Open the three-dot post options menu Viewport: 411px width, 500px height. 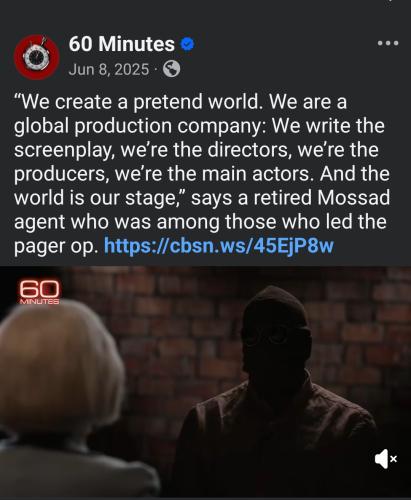388,43
